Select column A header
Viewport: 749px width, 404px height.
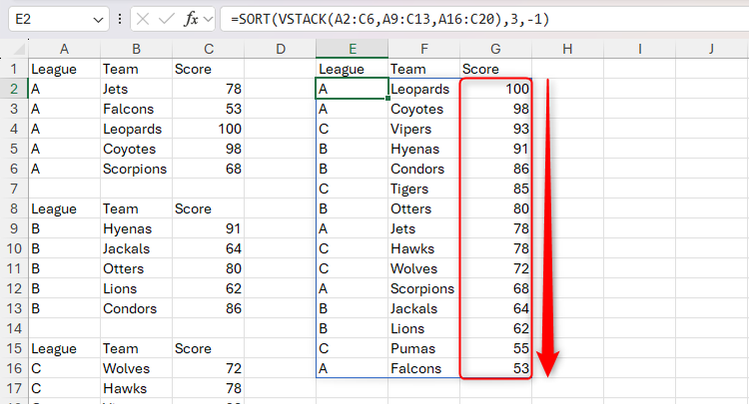64,49
